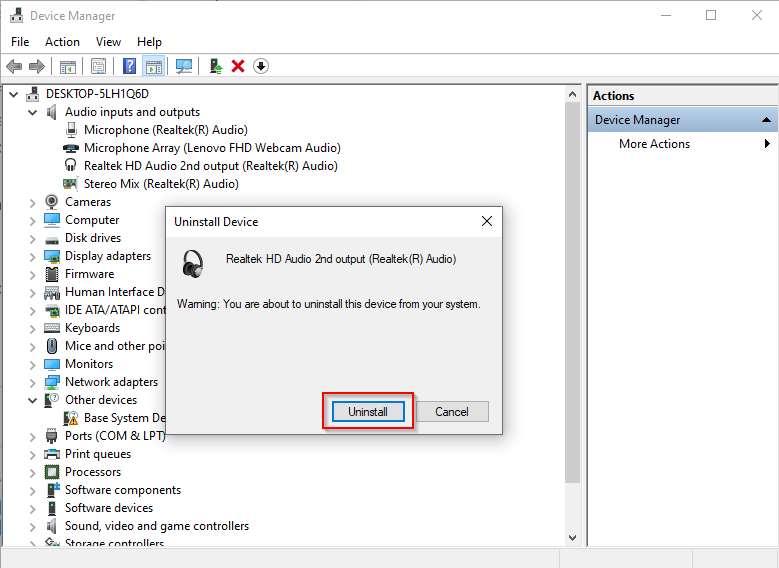Click the DESKTOP-5LH1Q6D computer icon

click(33, 94)
